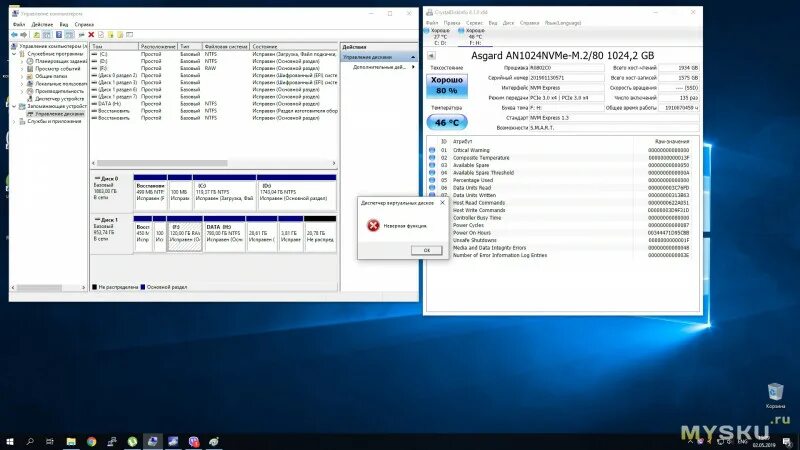Open the Действие menu in Computer Management

42,24
